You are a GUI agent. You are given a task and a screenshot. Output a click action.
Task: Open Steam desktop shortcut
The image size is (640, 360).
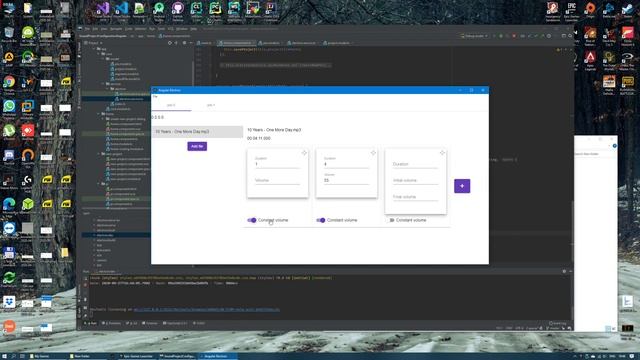click(628, 10)
